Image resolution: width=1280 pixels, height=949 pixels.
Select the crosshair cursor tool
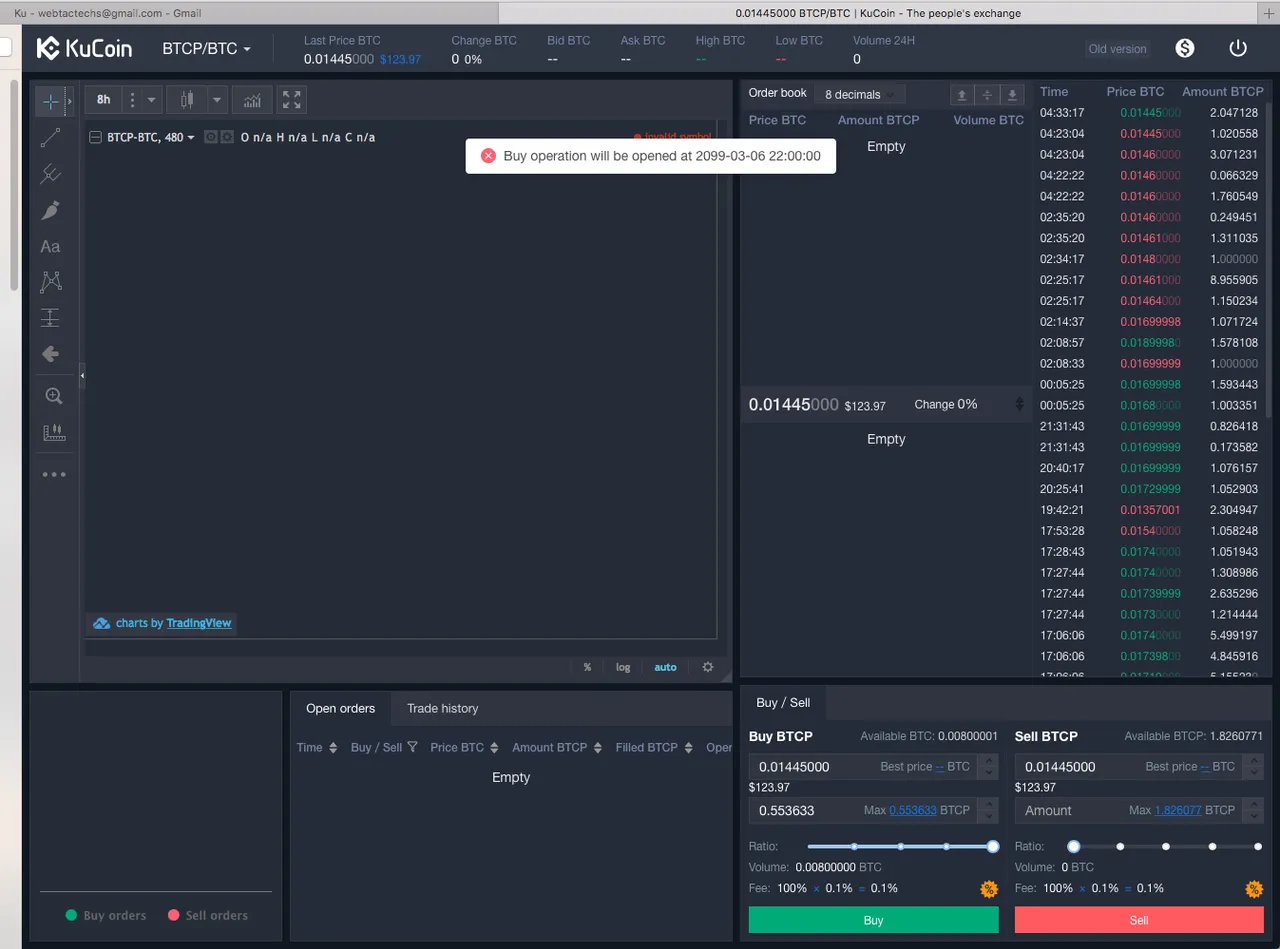tap(50, 101)
